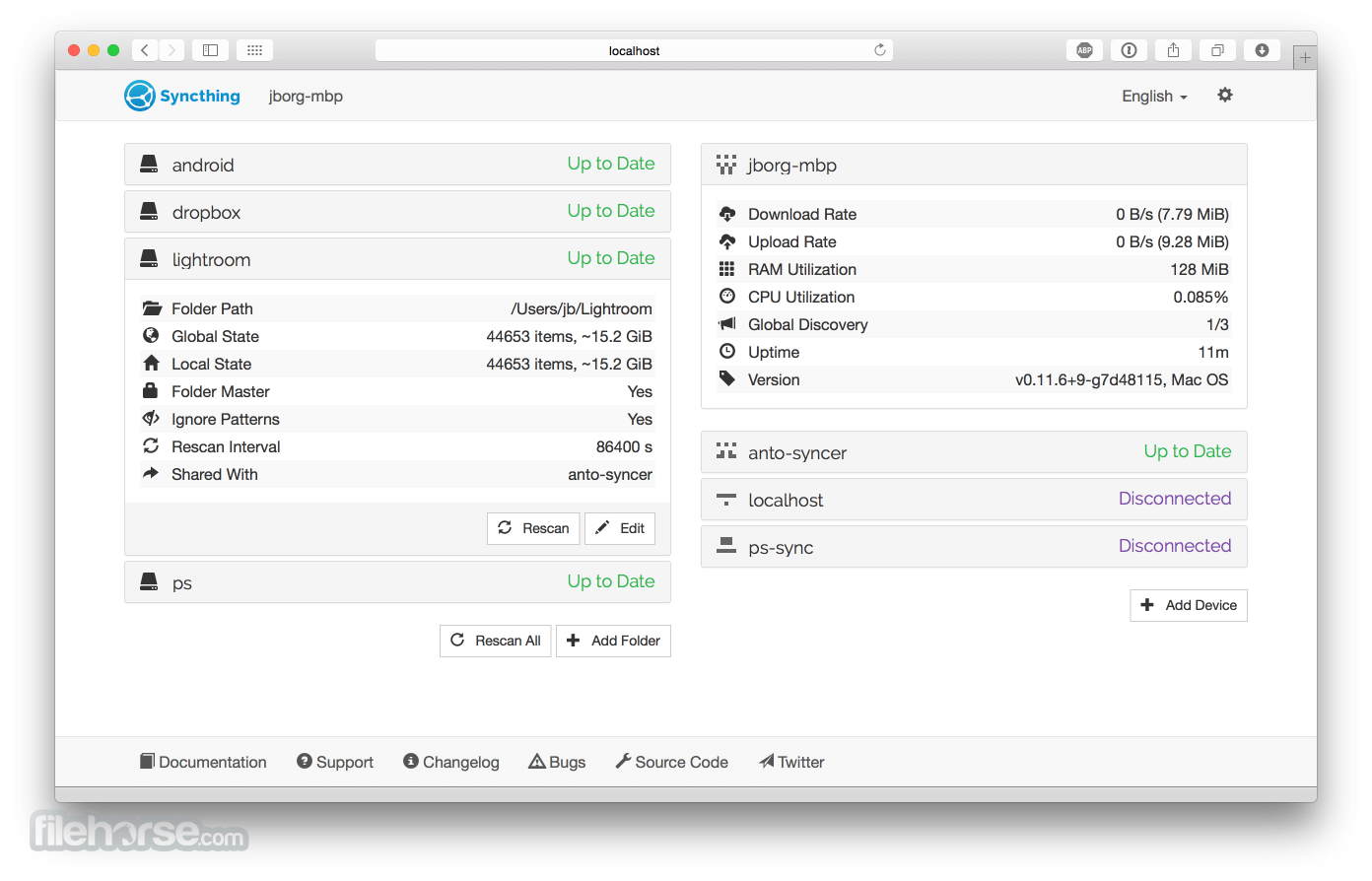Open the Documentation link
This screenshot has height=881, width=1372.
[x=203, y=762]
